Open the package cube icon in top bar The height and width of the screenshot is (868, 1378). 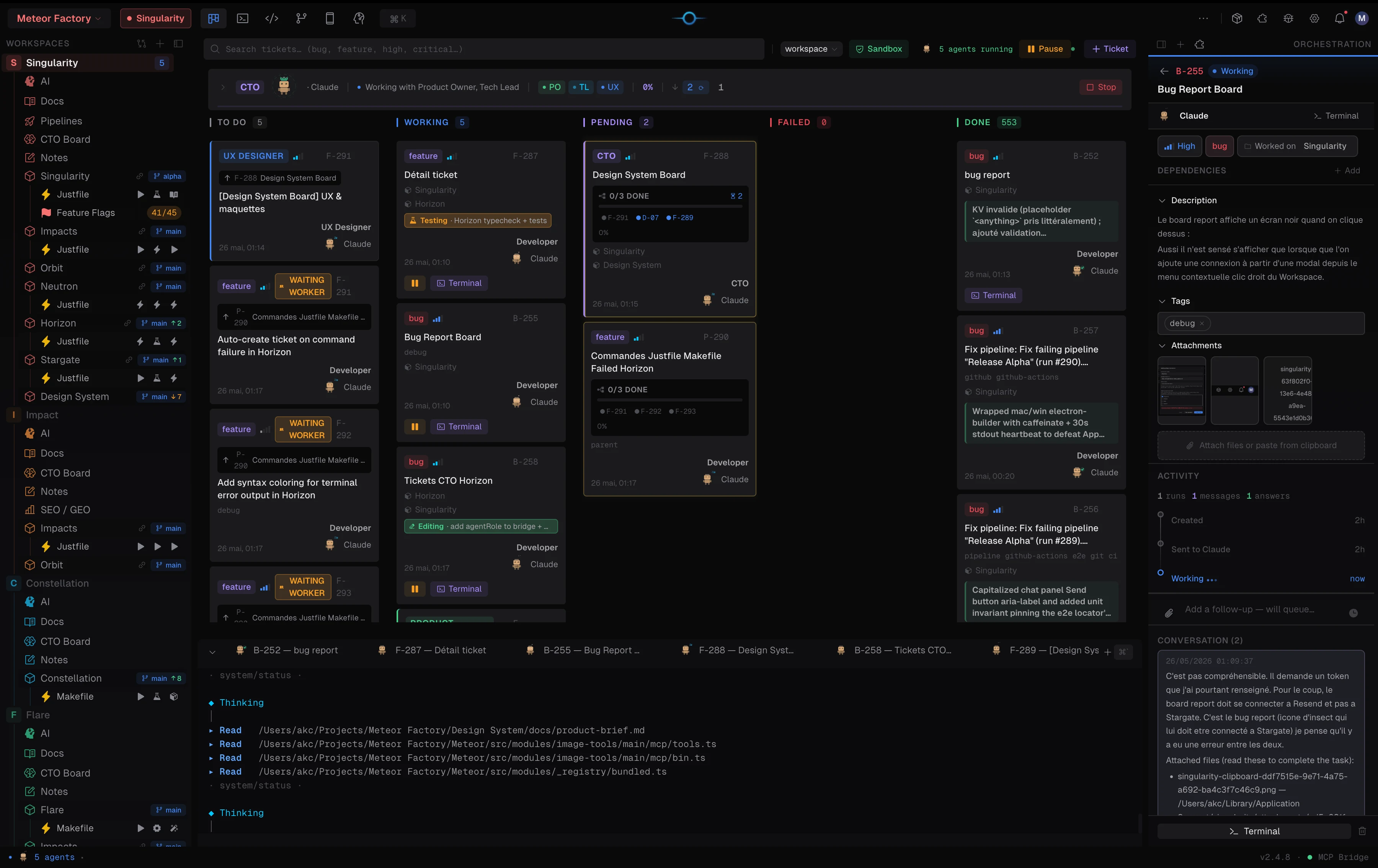click(1237, 18)
